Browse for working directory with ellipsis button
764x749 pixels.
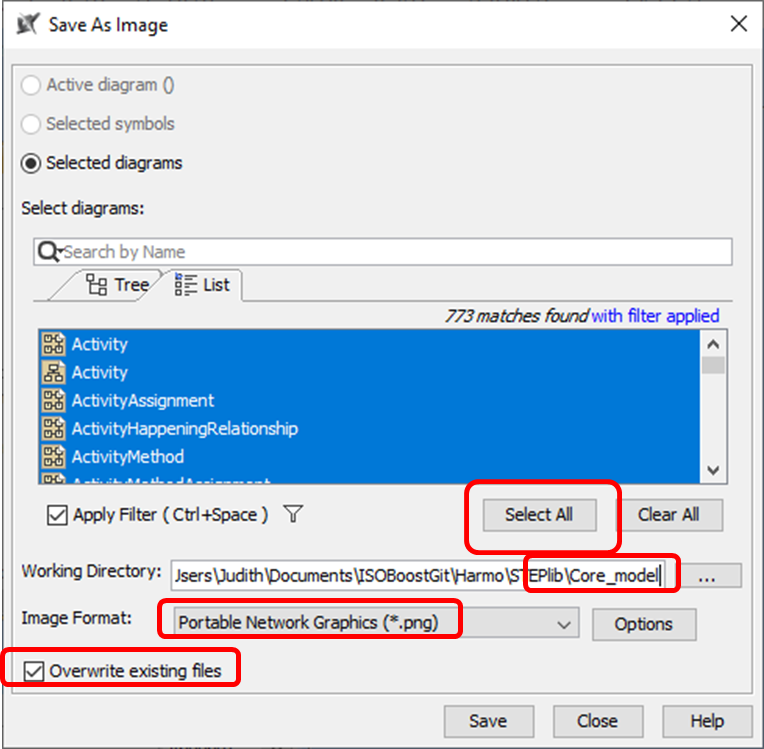tap(707, 575)
